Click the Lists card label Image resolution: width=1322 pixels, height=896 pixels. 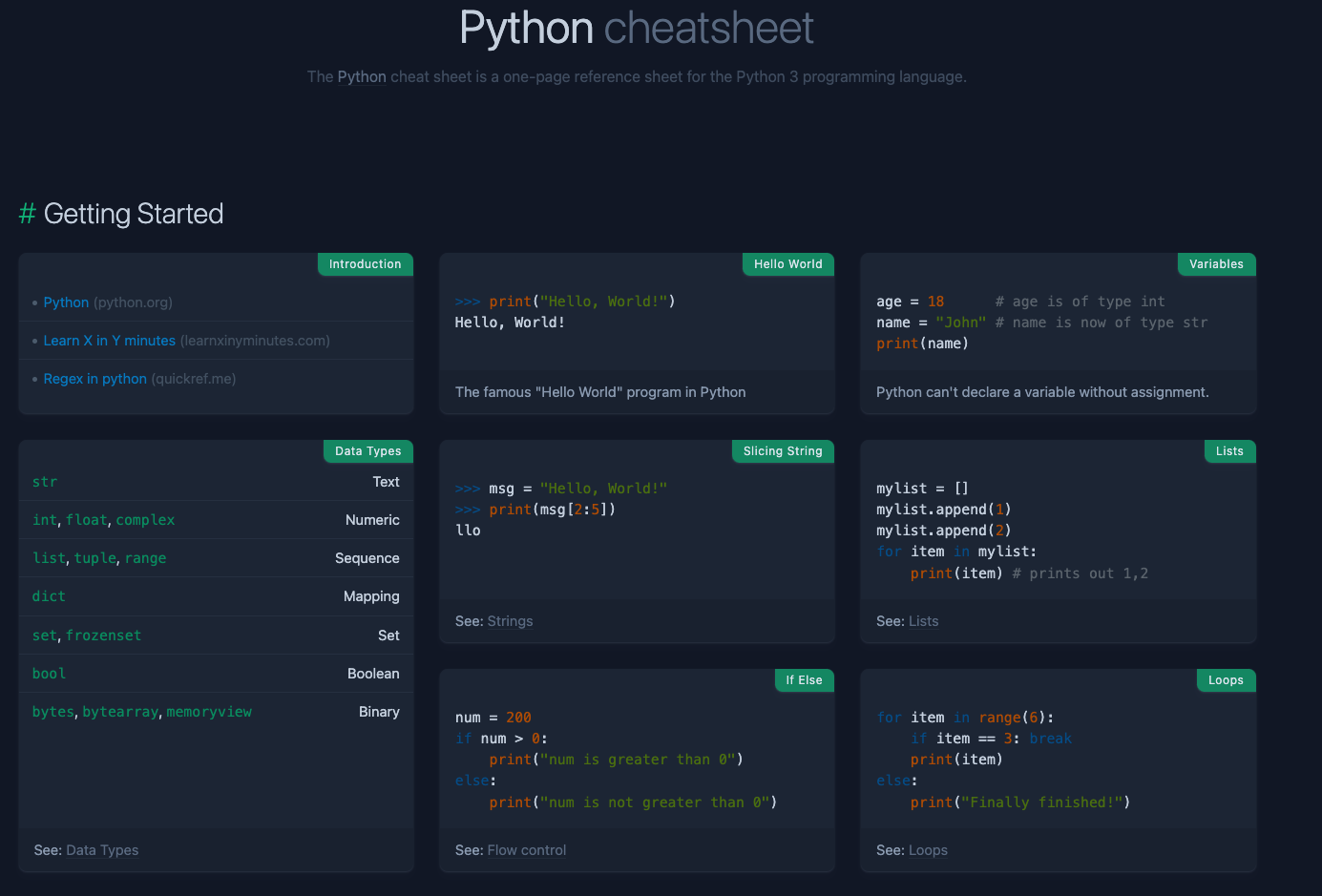1229,451
